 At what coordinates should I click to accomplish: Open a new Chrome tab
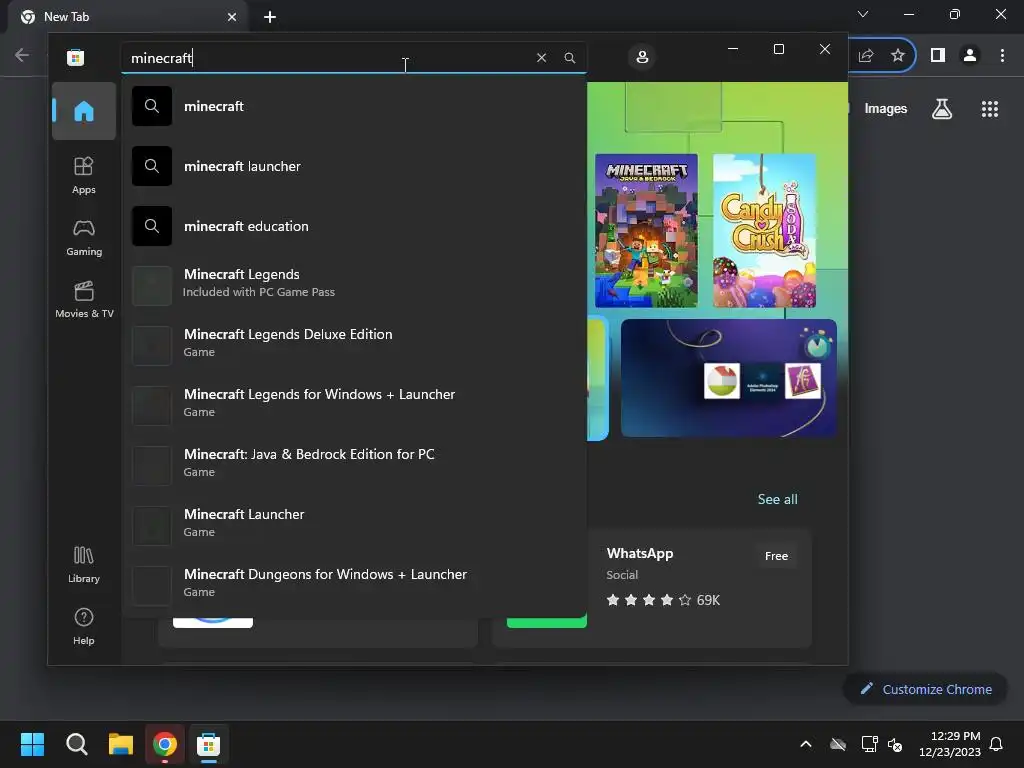click(270, 17)
